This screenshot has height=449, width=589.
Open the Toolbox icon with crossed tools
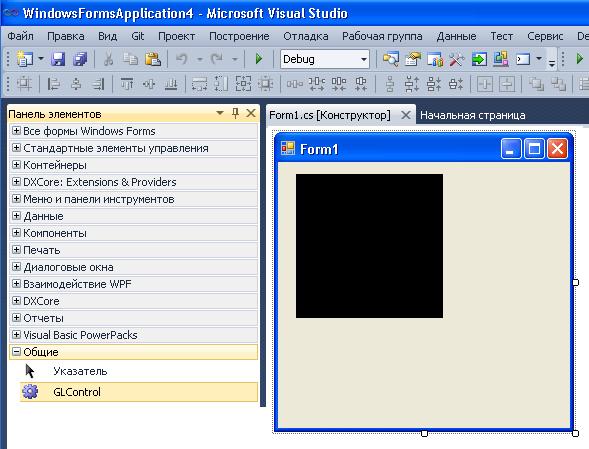(x=457, y=59)
